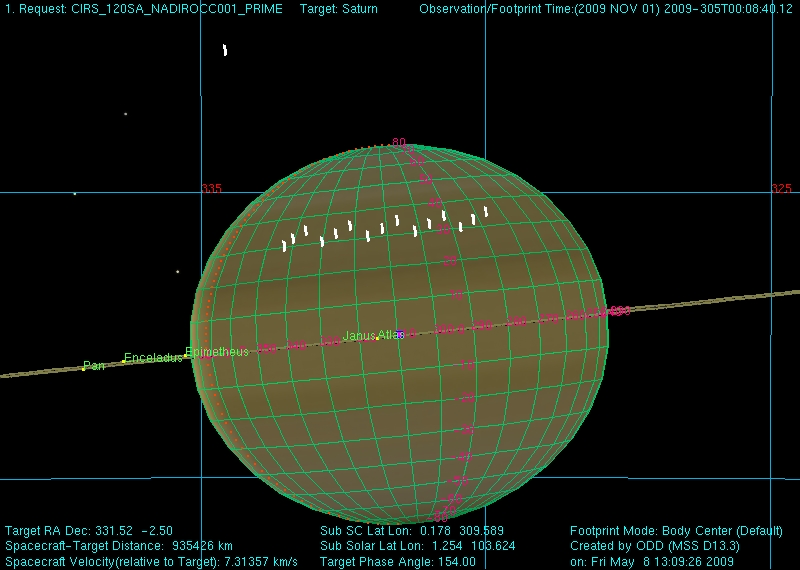Click the leftmost white footprint on Saturn
Viewport: 800px width, 570px height.
point(285,245)
